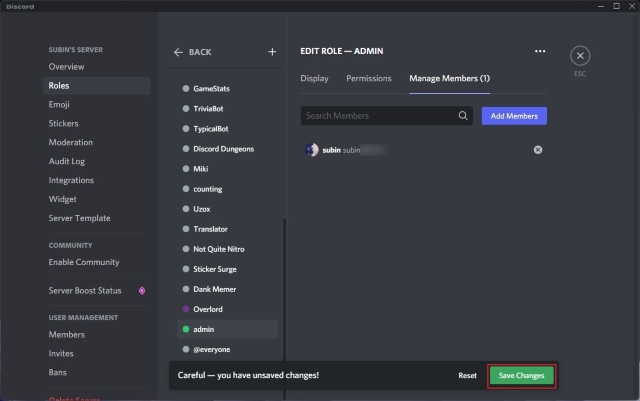Switch to the Display tab
Viewport: 640px width, 401px height.
point(314,78)
